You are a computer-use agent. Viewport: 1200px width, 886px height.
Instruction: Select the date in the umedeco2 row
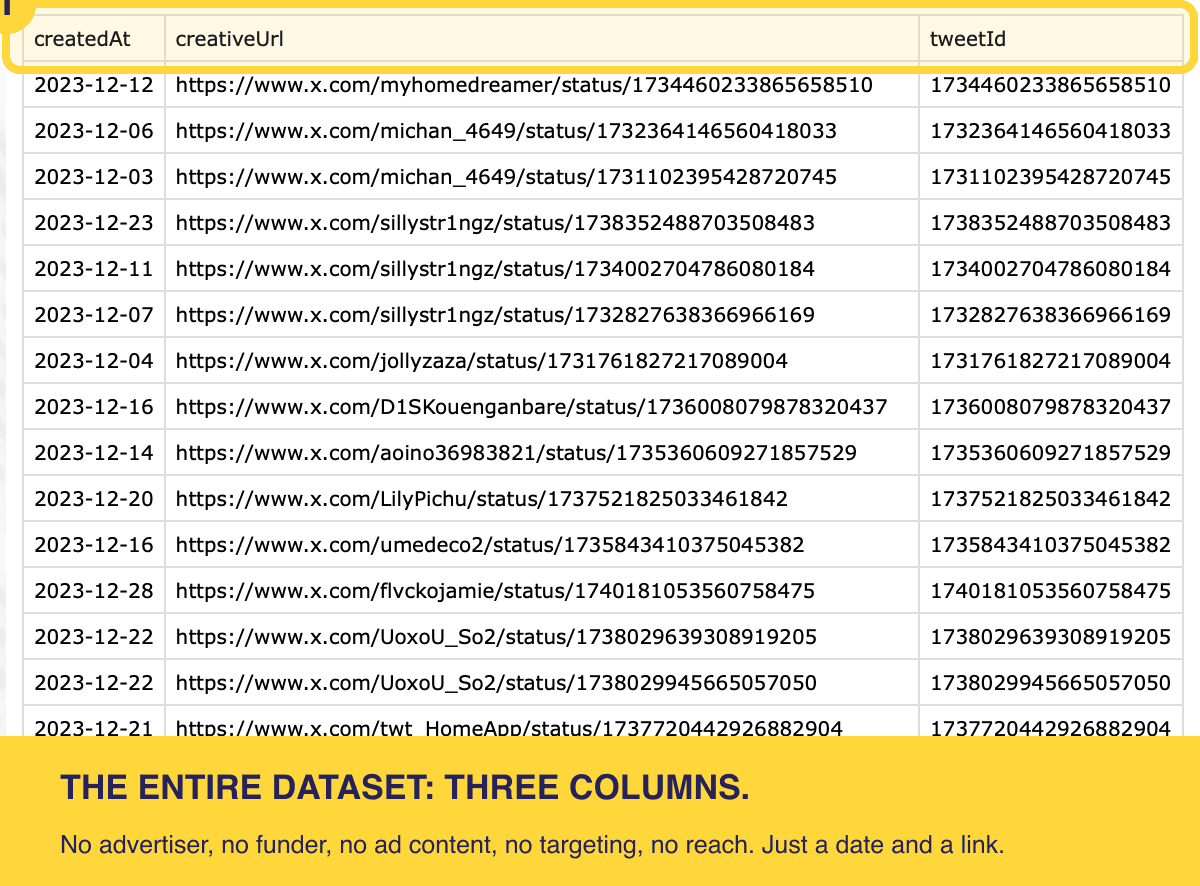click(94, 545)
